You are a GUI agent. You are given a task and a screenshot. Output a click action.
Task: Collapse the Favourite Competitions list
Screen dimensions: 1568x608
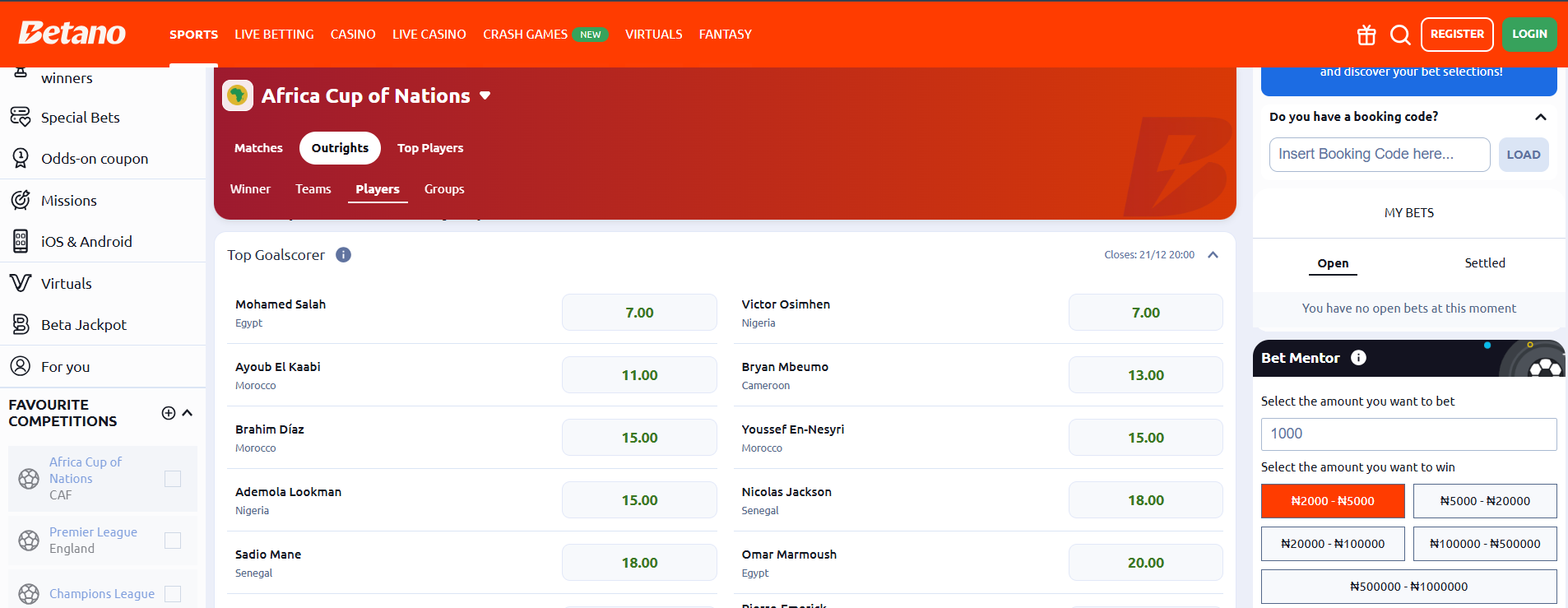coord(188,413)
